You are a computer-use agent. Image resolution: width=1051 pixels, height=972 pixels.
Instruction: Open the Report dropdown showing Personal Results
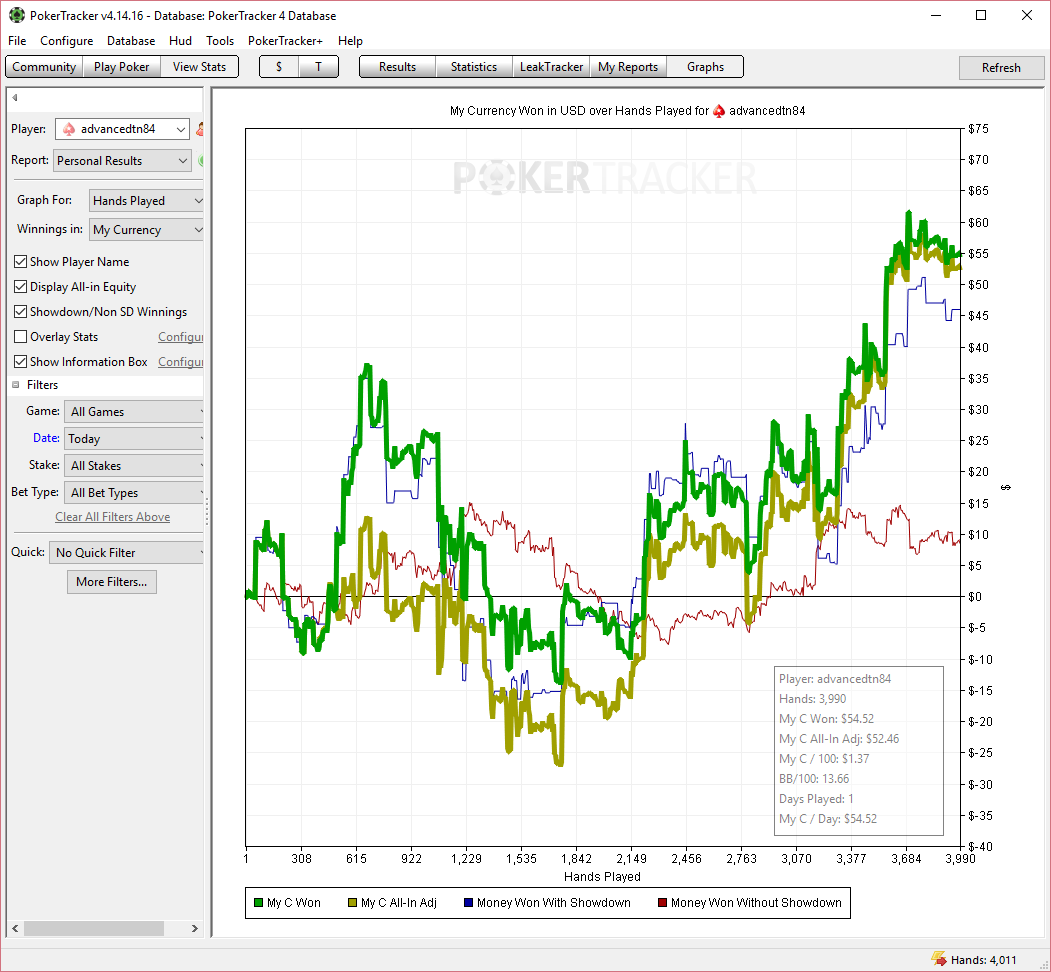pos(122,161)
